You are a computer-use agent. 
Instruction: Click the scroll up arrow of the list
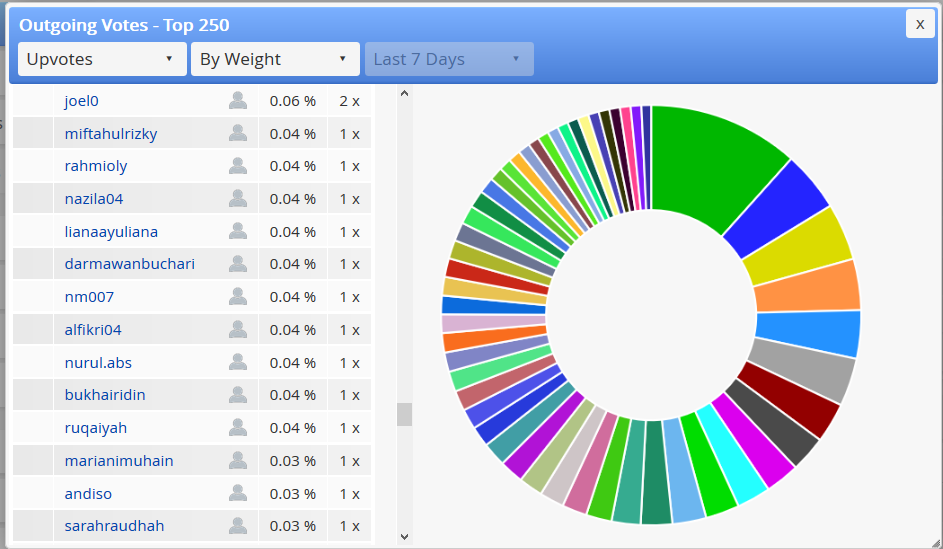404,93
